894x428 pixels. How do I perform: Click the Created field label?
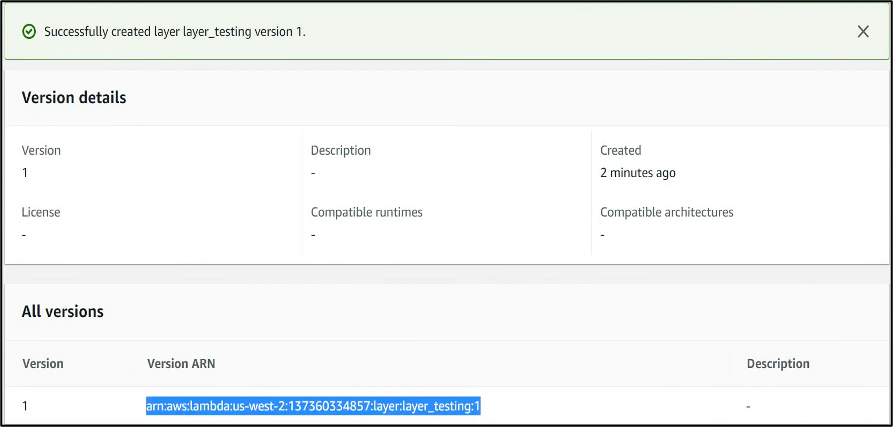click(620, 150)
